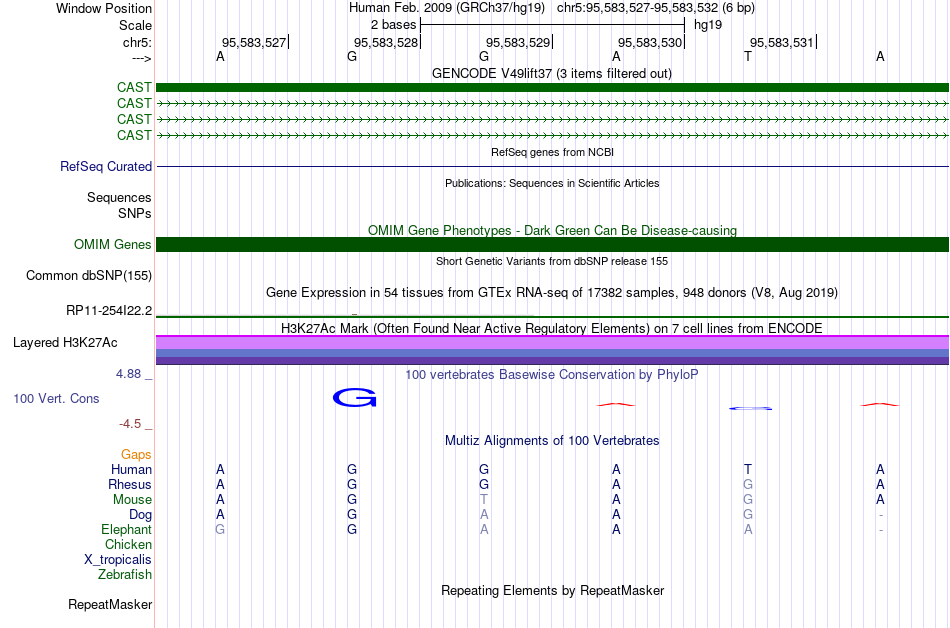
Task: Select the dark green OMIM Genes bar
Action: pos(553,245)
